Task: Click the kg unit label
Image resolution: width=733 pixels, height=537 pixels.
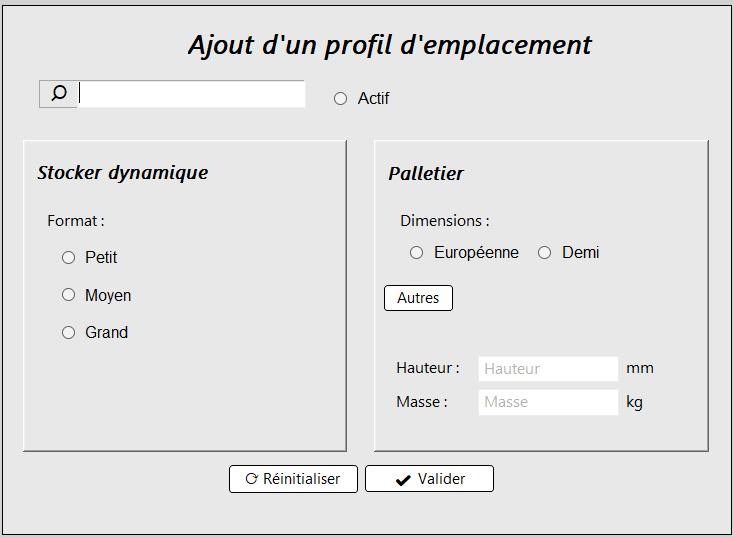Action: (634, 402)
